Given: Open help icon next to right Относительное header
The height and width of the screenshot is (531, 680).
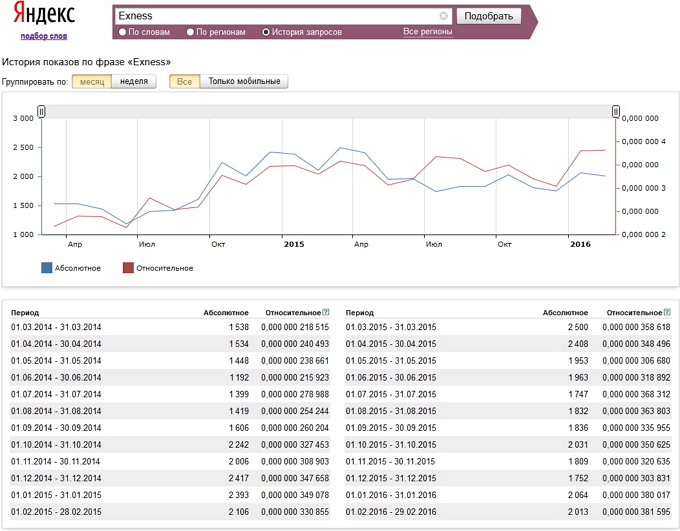Looking at the screenshot, I should click(x=667, y=312).
